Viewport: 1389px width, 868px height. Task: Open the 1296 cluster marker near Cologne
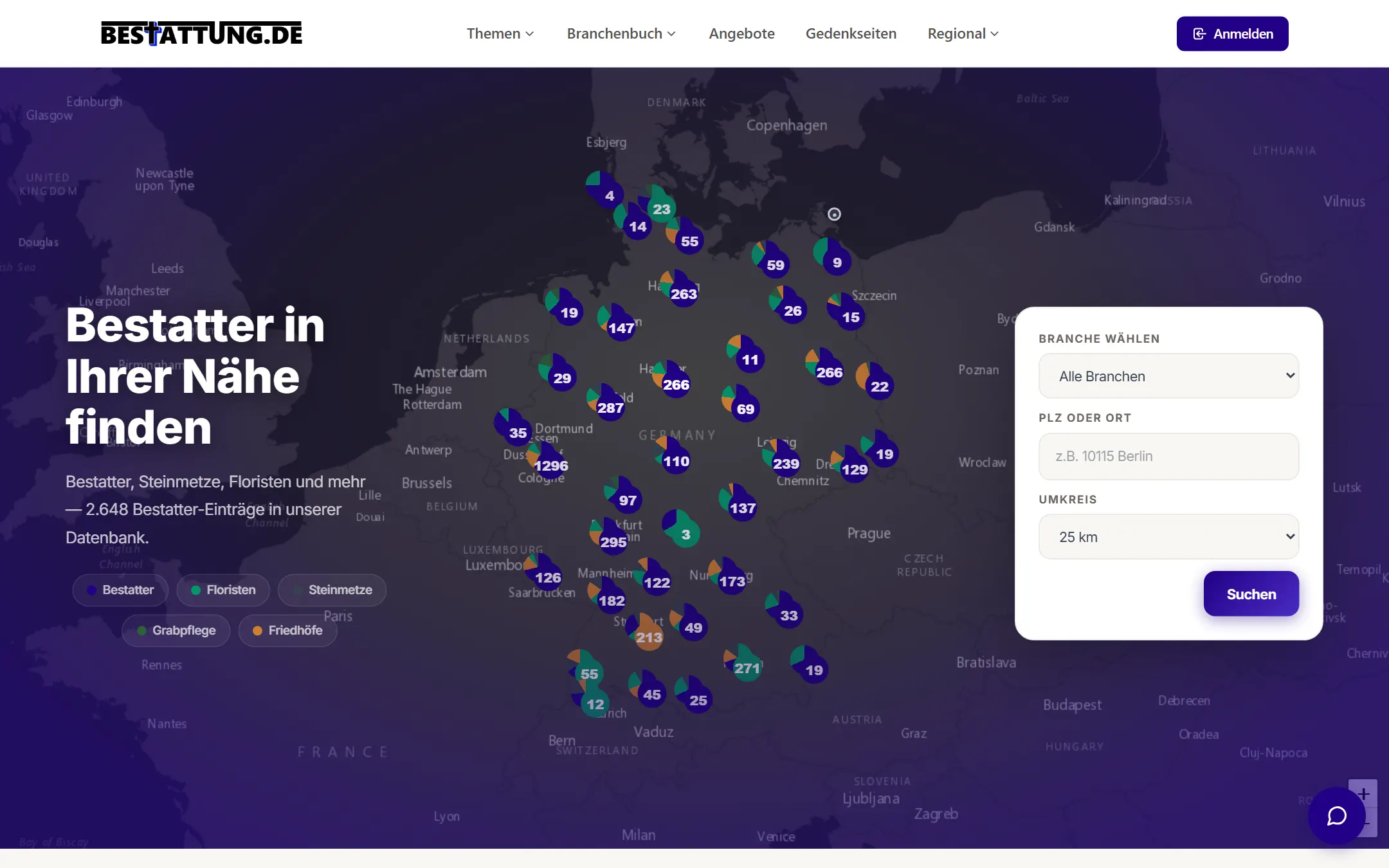pos(547,461)
